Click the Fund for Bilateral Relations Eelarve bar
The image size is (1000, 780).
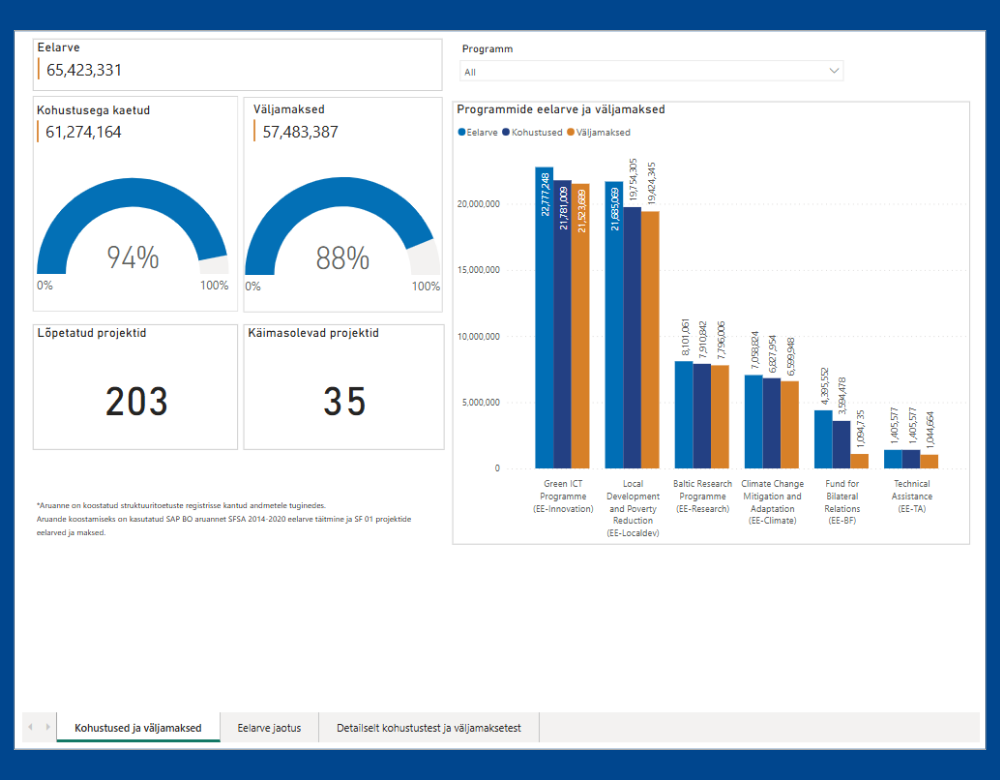tap(823, 439)
